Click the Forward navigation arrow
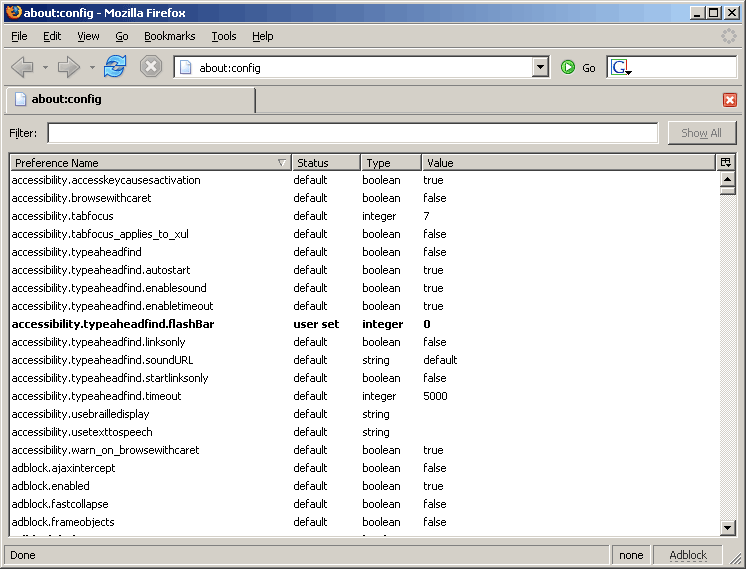Viewport: 746px width, 569px height. click(69, 67)
